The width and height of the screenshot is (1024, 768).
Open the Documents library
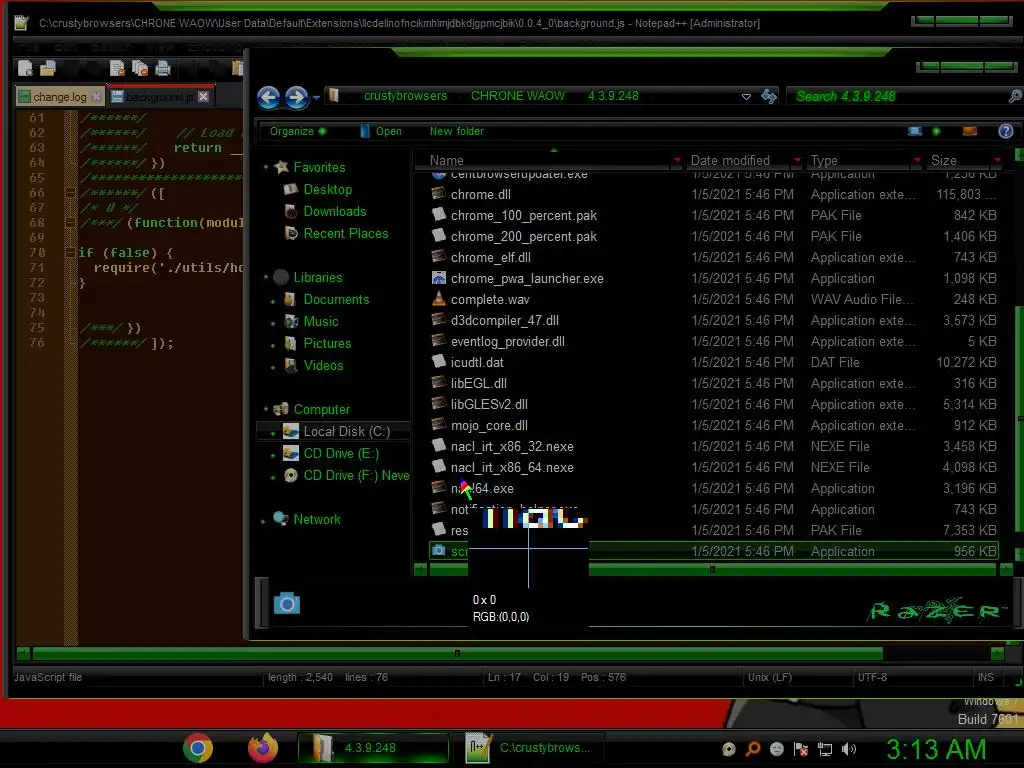click(336, 300)
